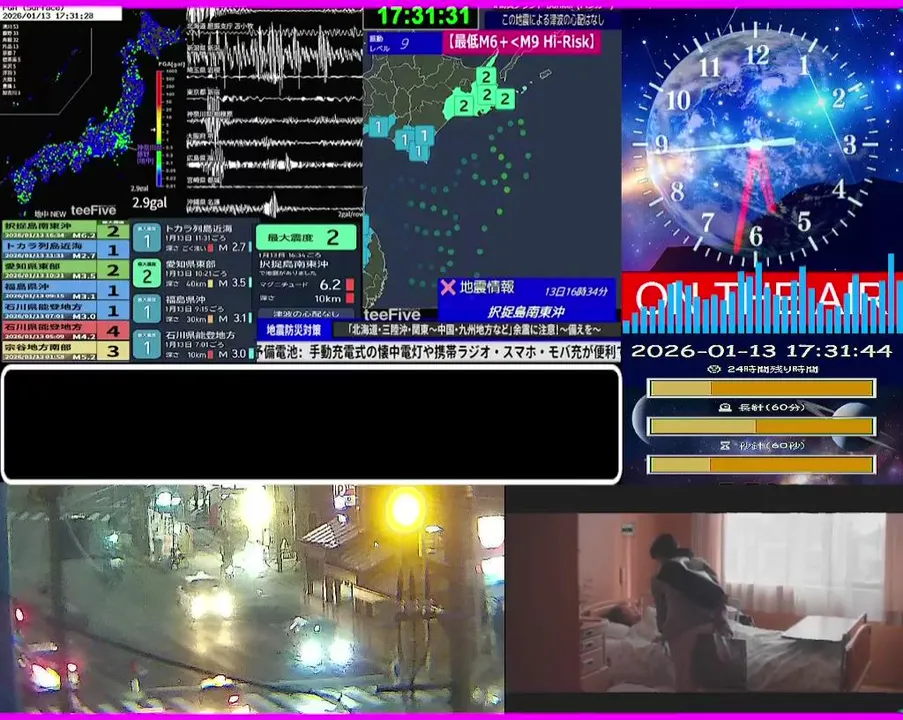
Task: Click the black caption box
Action: point(311,424)
